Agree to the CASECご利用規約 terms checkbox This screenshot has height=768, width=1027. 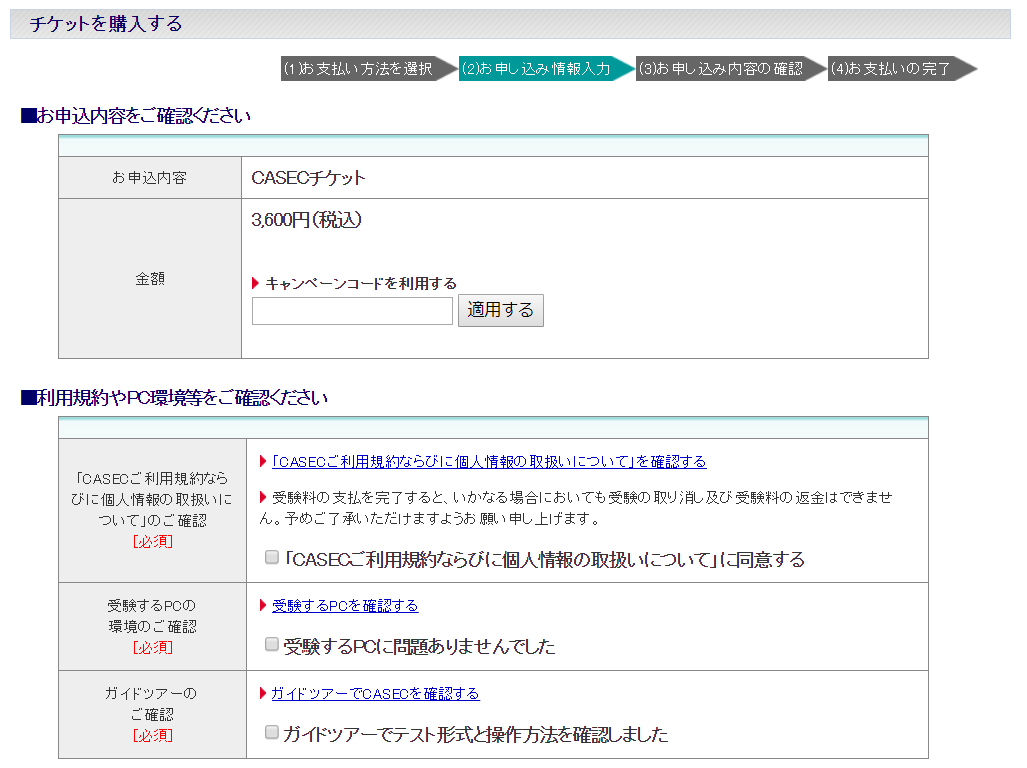[x=272, y=558]
